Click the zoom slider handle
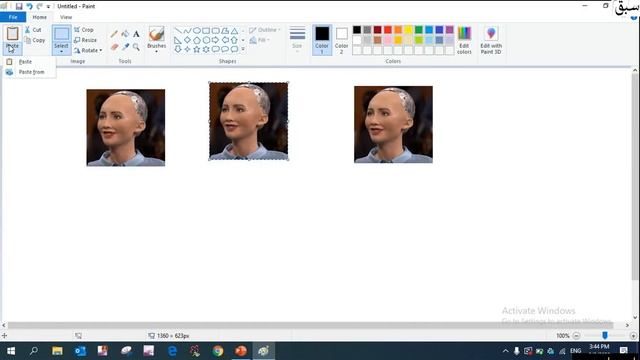The height and width of the screenshot is (360, 640). coord(605,336)
